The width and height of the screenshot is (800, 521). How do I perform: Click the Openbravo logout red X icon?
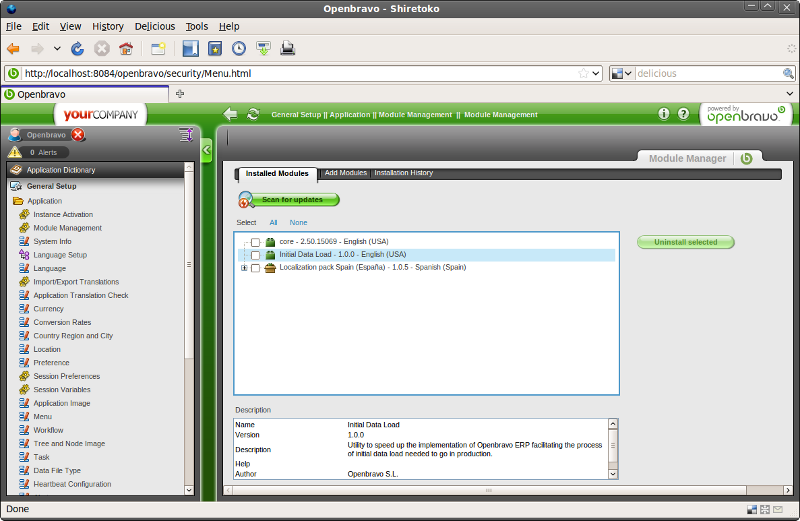tap(78, 135)
